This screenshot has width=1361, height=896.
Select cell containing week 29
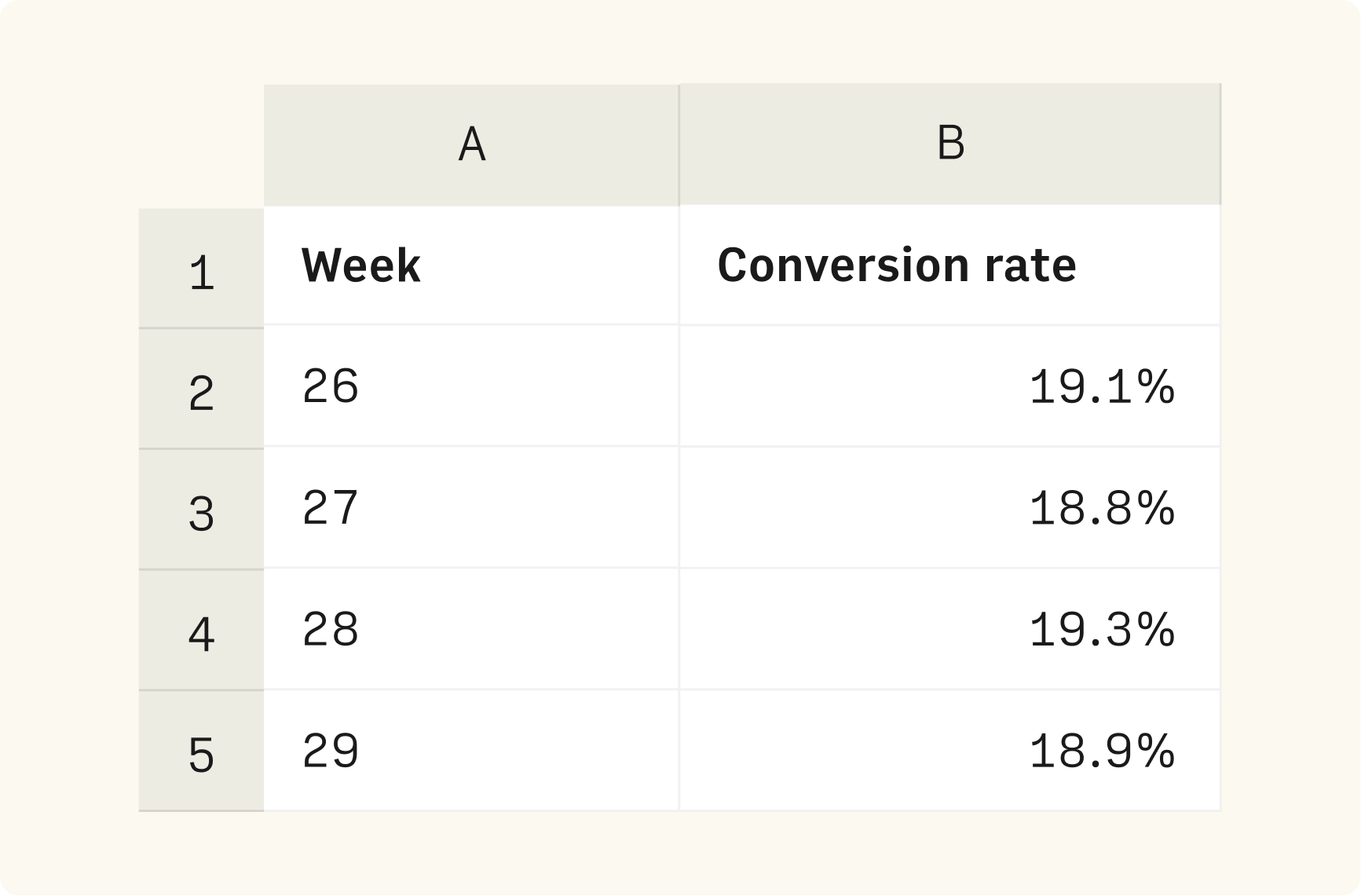pyautogui.click(x=471, y=751)
